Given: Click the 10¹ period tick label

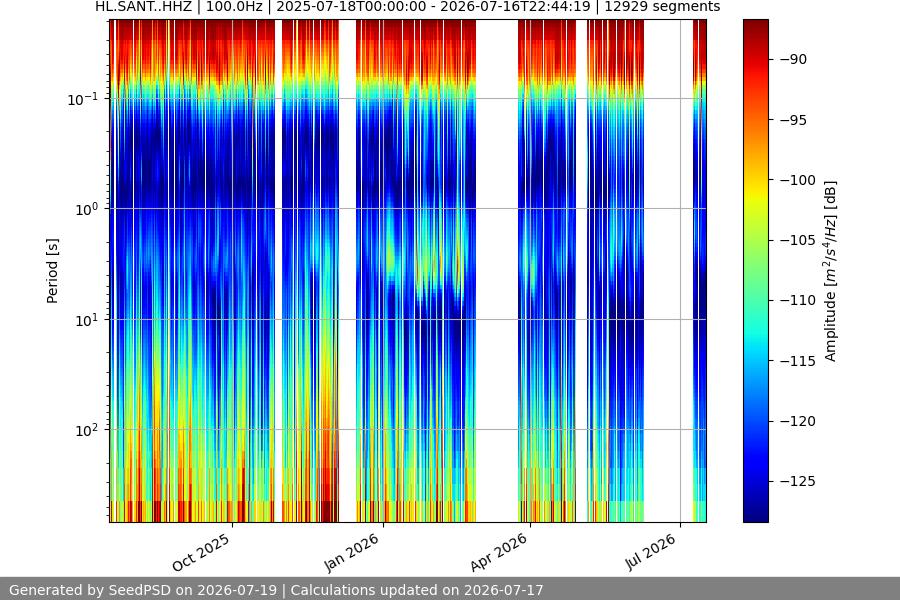Looking at the screenshot, I should point(87,320).
